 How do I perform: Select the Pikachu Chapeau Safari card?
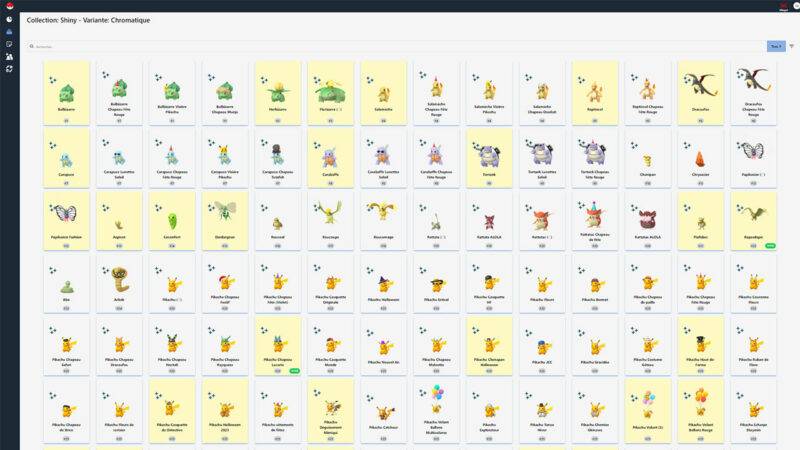tap(66, 346)
